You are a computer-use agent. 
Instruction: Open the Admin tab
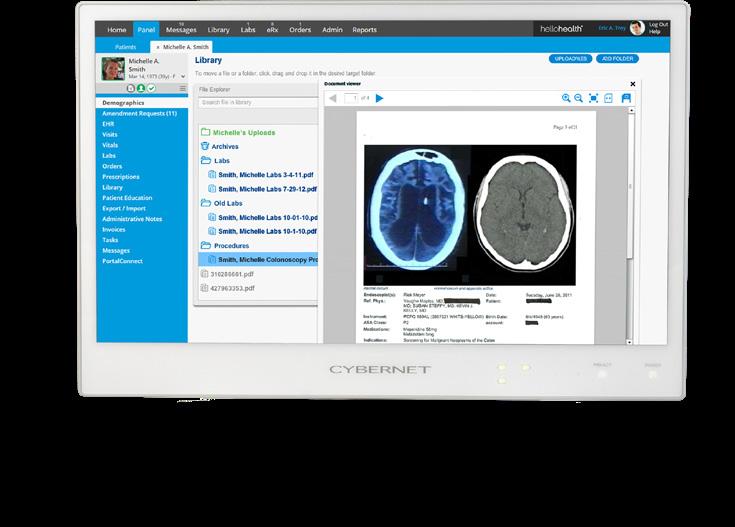[332, 30]
